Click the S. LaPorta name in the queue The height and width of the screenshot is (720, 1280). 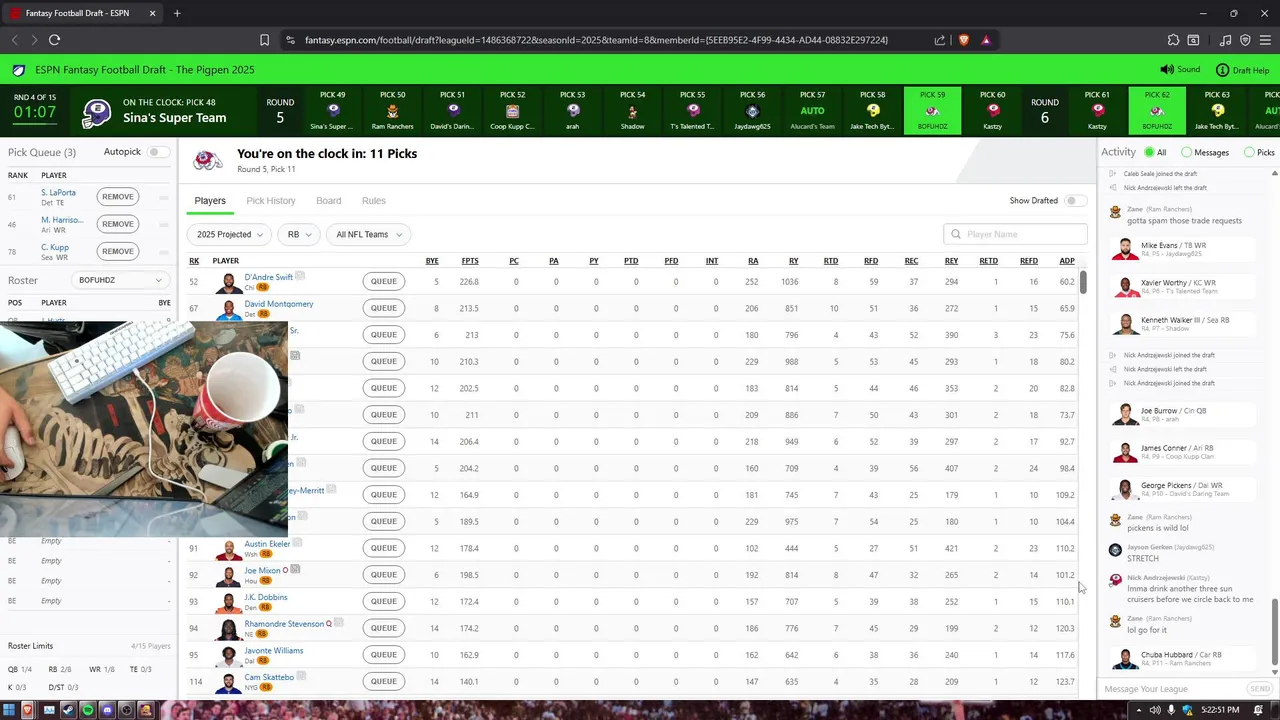[x=58, y=193]
